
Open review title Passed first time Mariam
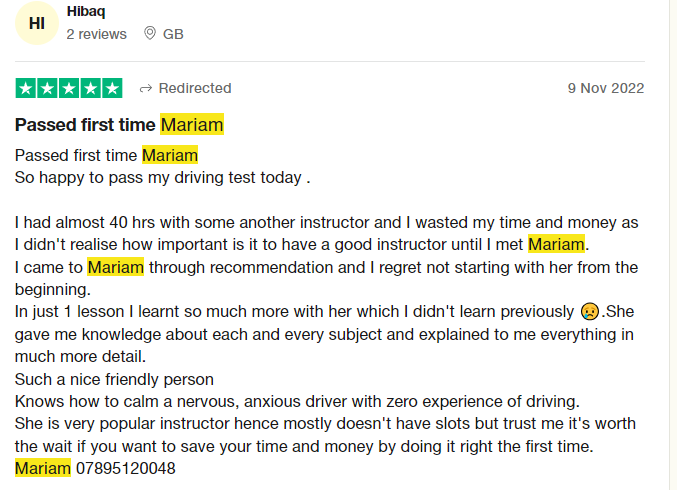click(x=119, y=124)
